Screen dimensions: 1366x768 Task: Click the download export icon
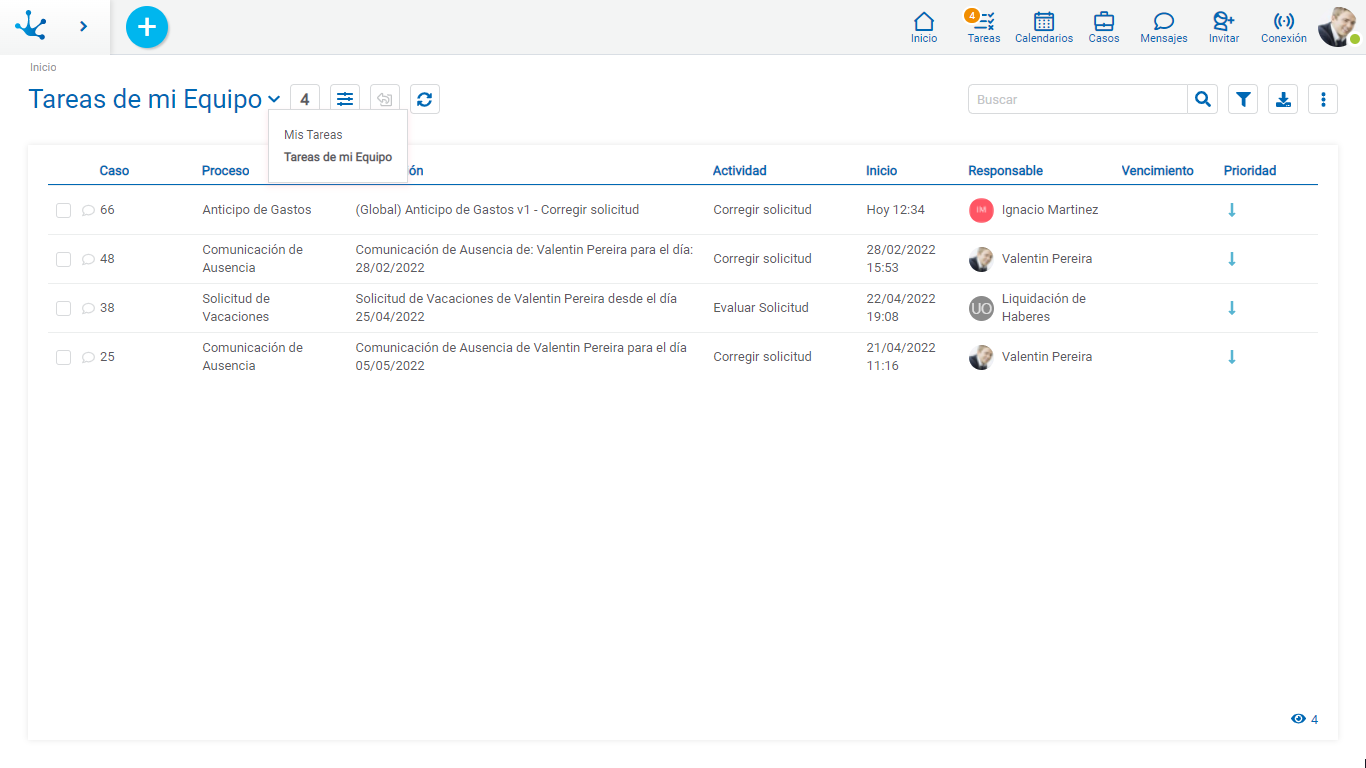tap(1283, 99)
